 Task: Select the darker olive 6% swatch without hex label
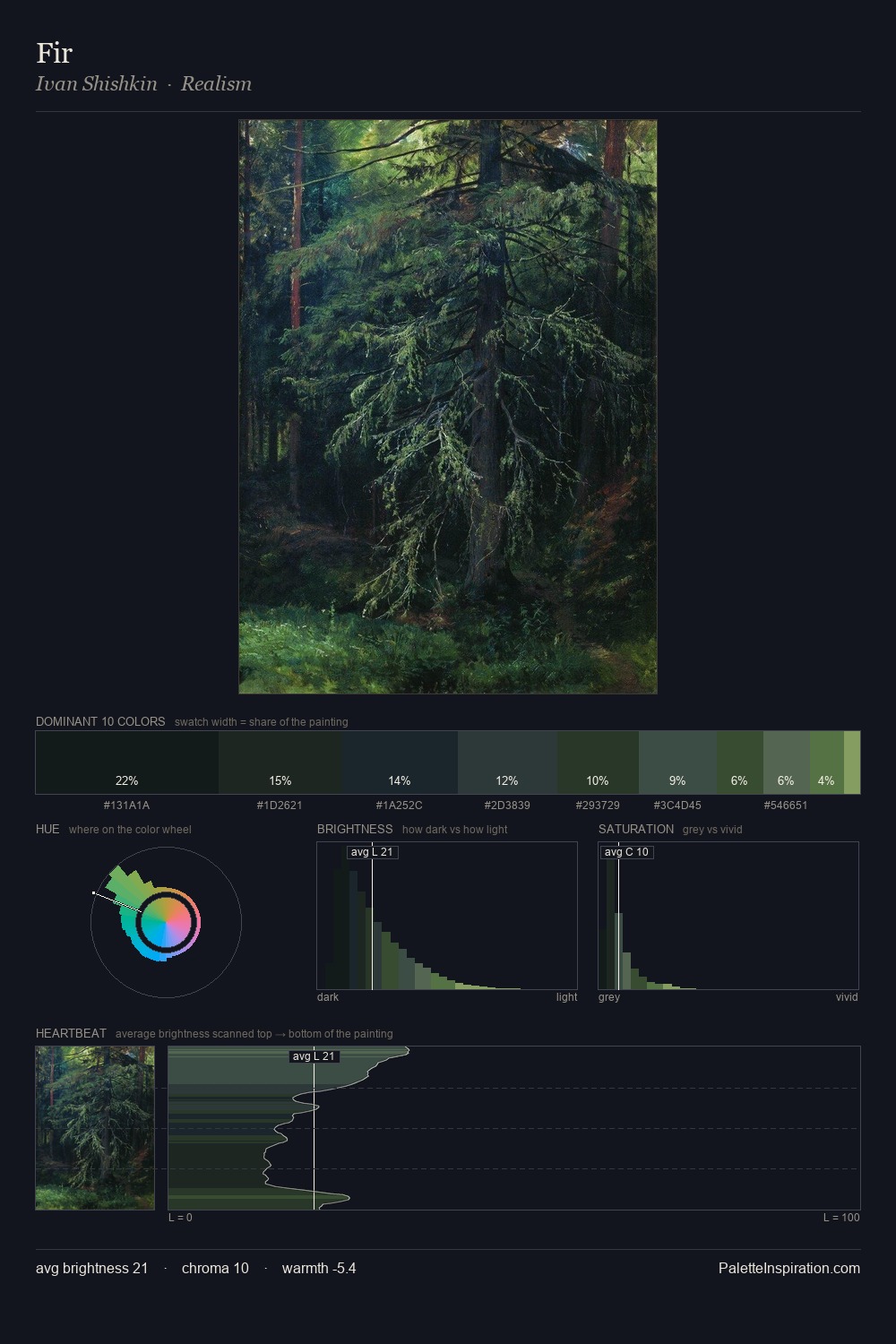pos(739,762)
